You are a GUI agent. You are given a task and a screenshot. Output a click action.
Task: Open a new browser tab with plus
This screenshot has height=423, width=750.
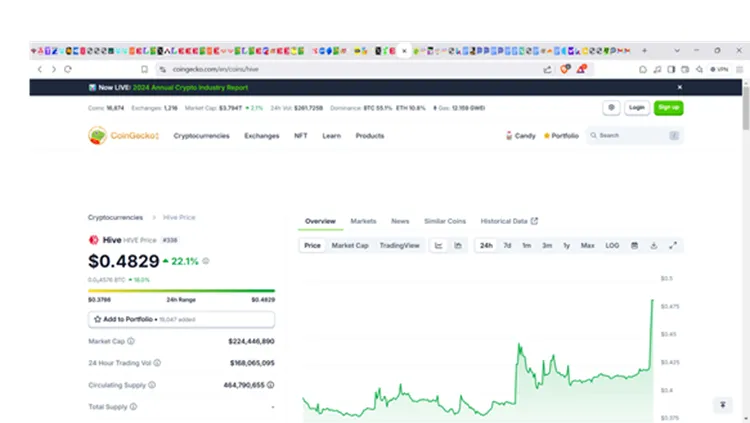(x=644, y=50)
